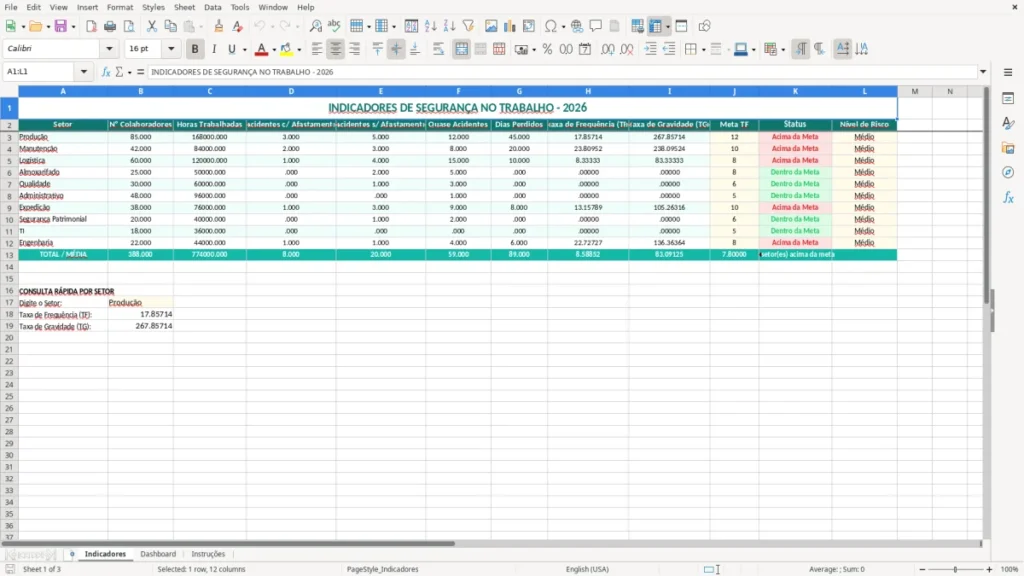Run the spelling check icon
The height and width of the screenshot is (576, 1024).
[x=334, y=26]
